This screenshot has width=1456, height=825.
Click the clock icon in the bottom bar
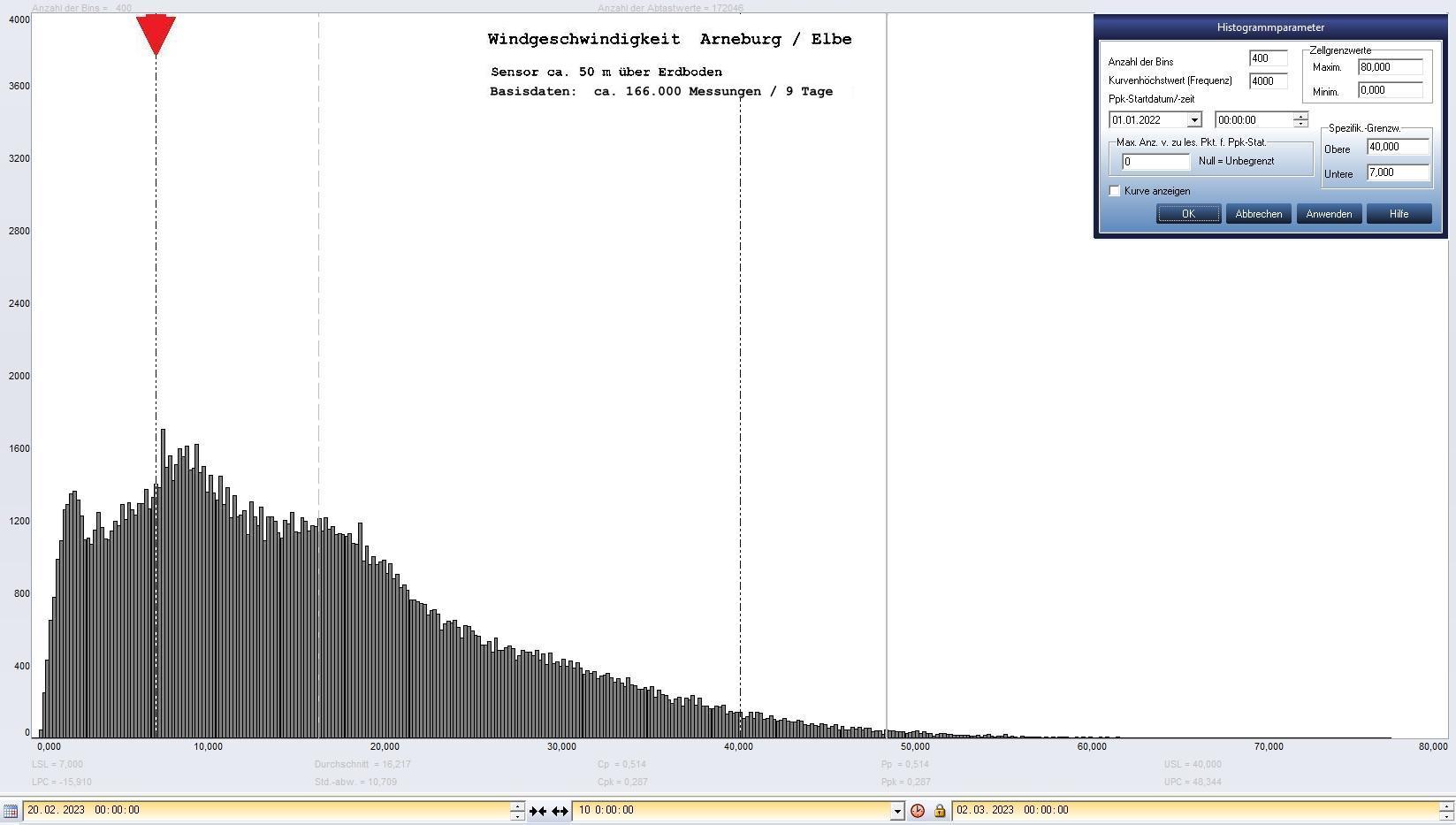pyautogui.click(x=918, y=811)
